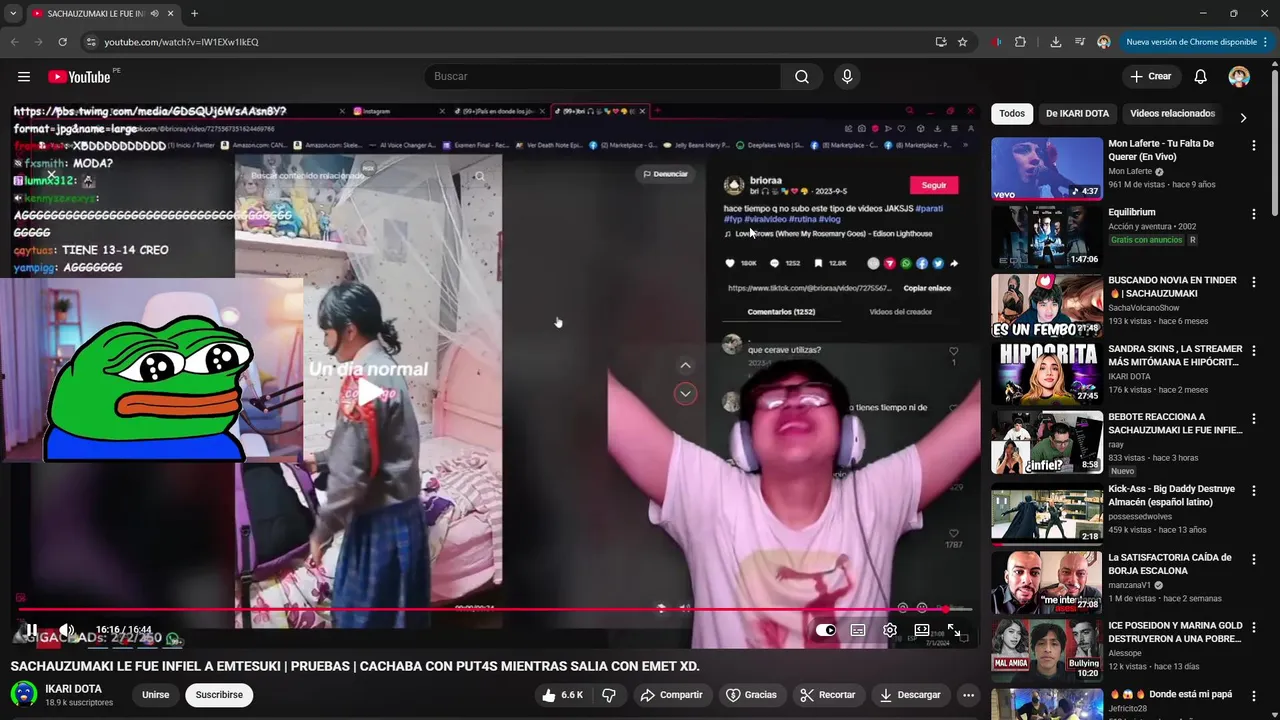Start voice search with the microphone icon
Viewport: 1280px width, 720px height.
[847, 77]
